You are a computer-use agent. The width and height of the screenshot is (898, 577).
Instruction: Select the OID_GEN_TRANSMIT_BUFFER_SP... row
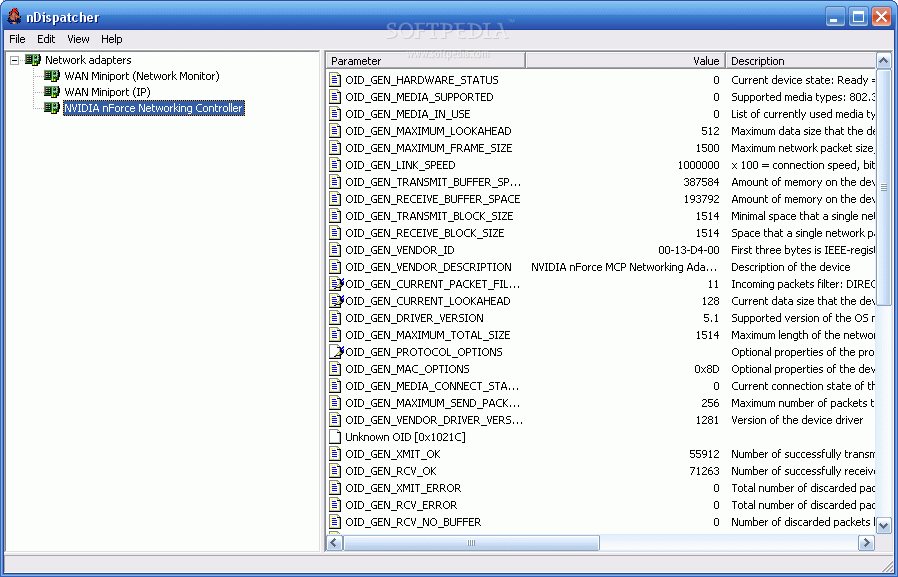click(601, 182)
